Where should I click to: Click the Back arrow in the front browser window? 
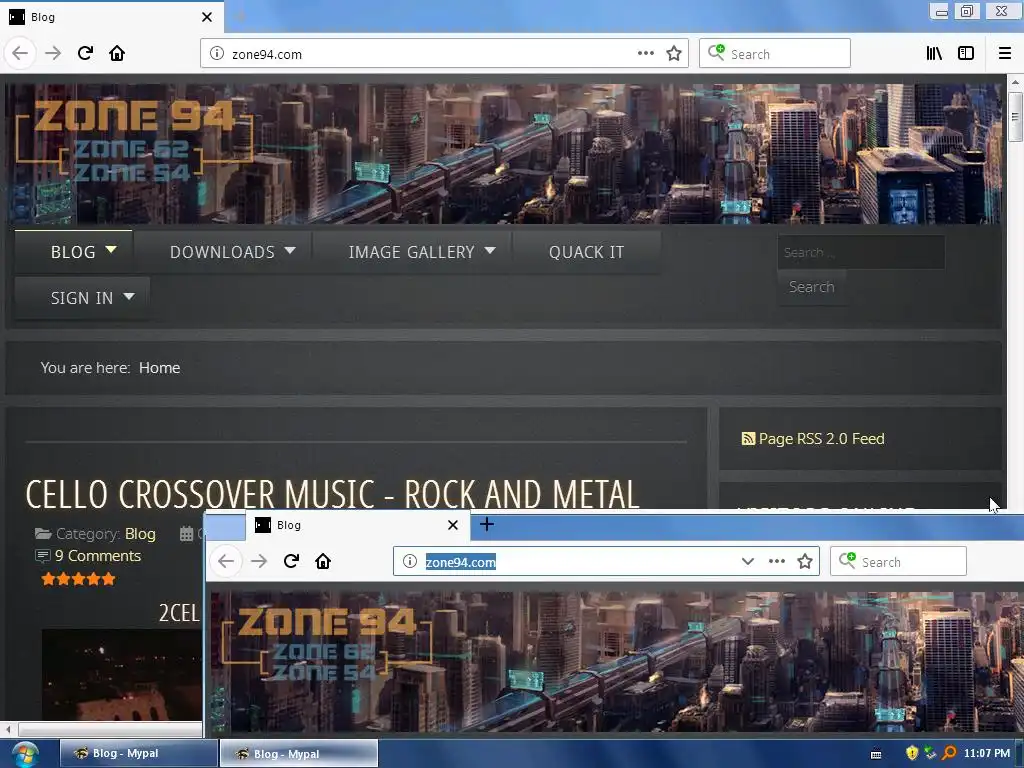click(x=226, y=561)
